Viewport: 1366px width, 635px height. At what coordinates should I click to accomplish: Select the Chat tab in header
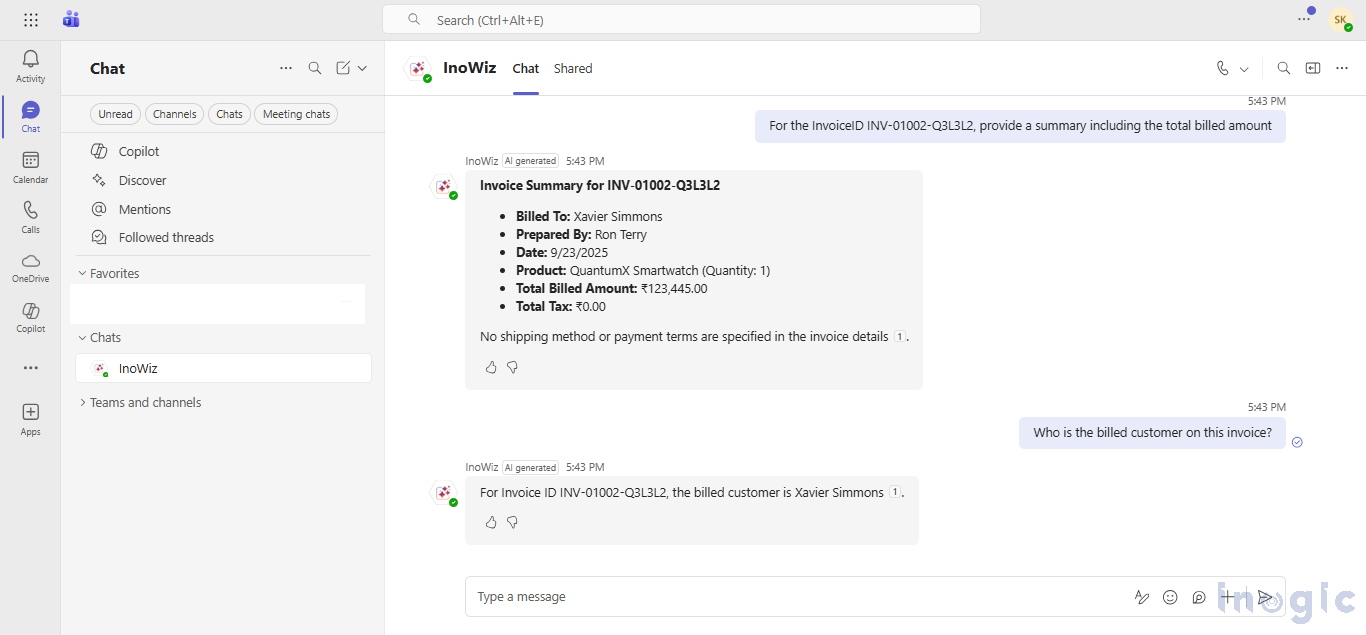coord(526,68)
